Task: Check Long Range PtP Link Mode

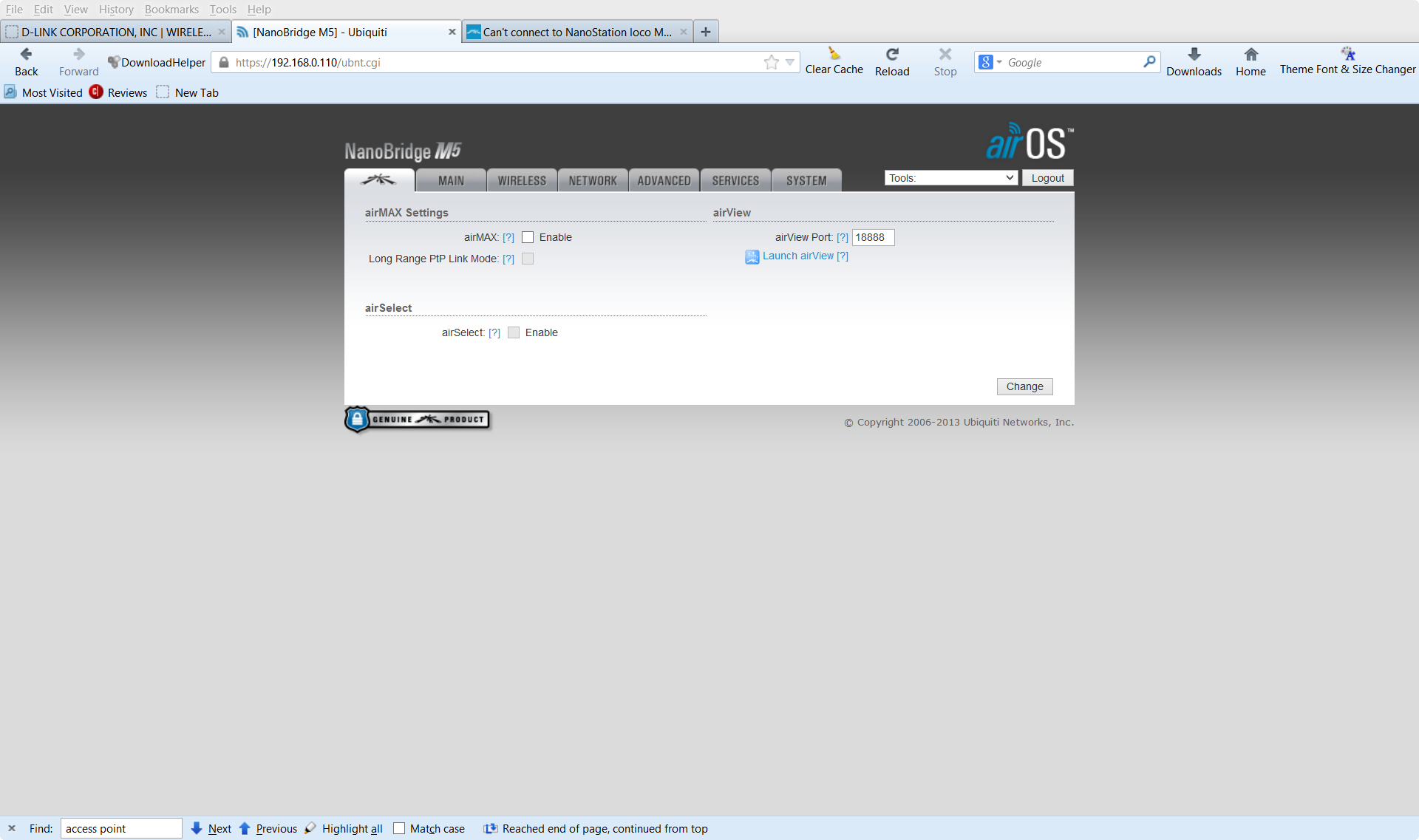Action: [x=527, y=259]
